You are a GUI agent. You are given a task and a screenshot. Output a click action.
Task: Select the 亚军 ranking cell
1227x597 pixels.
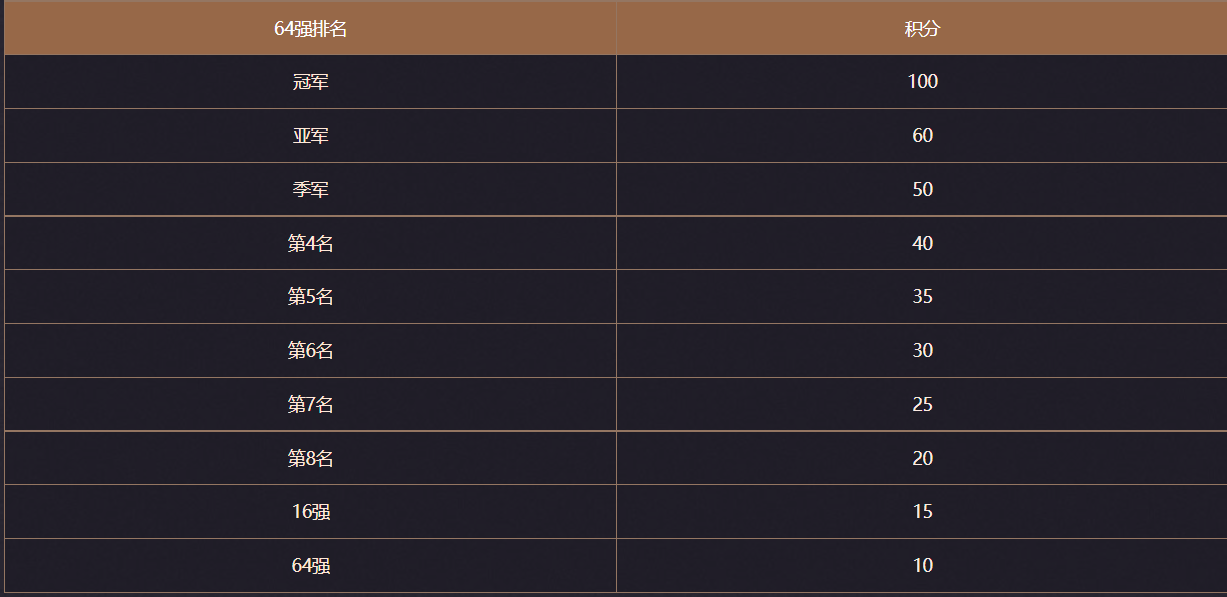coord(311,136)
